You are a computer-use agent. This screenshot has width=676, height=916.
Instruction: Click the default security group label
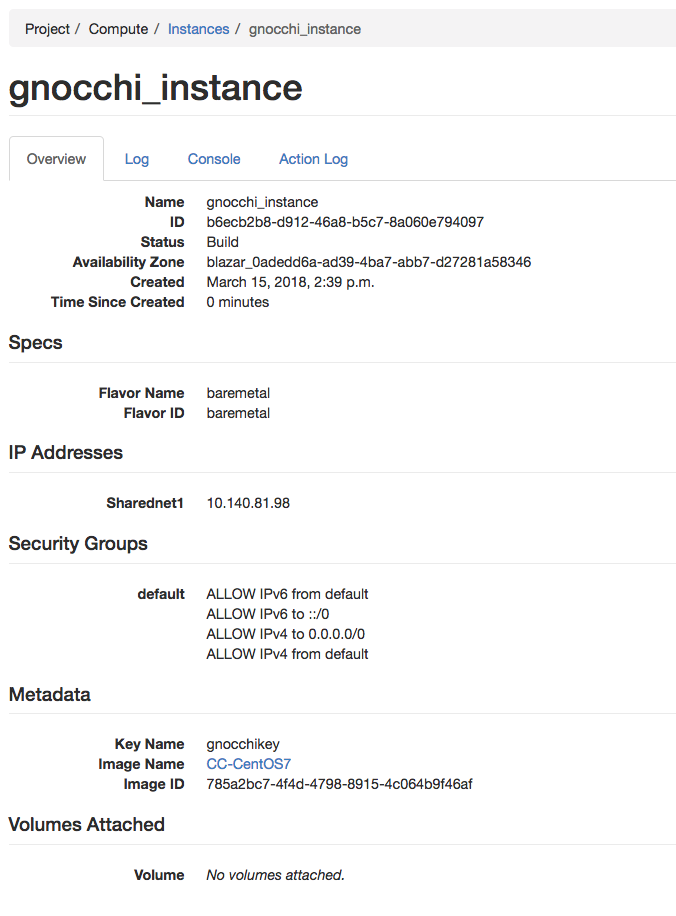(161, 594)
